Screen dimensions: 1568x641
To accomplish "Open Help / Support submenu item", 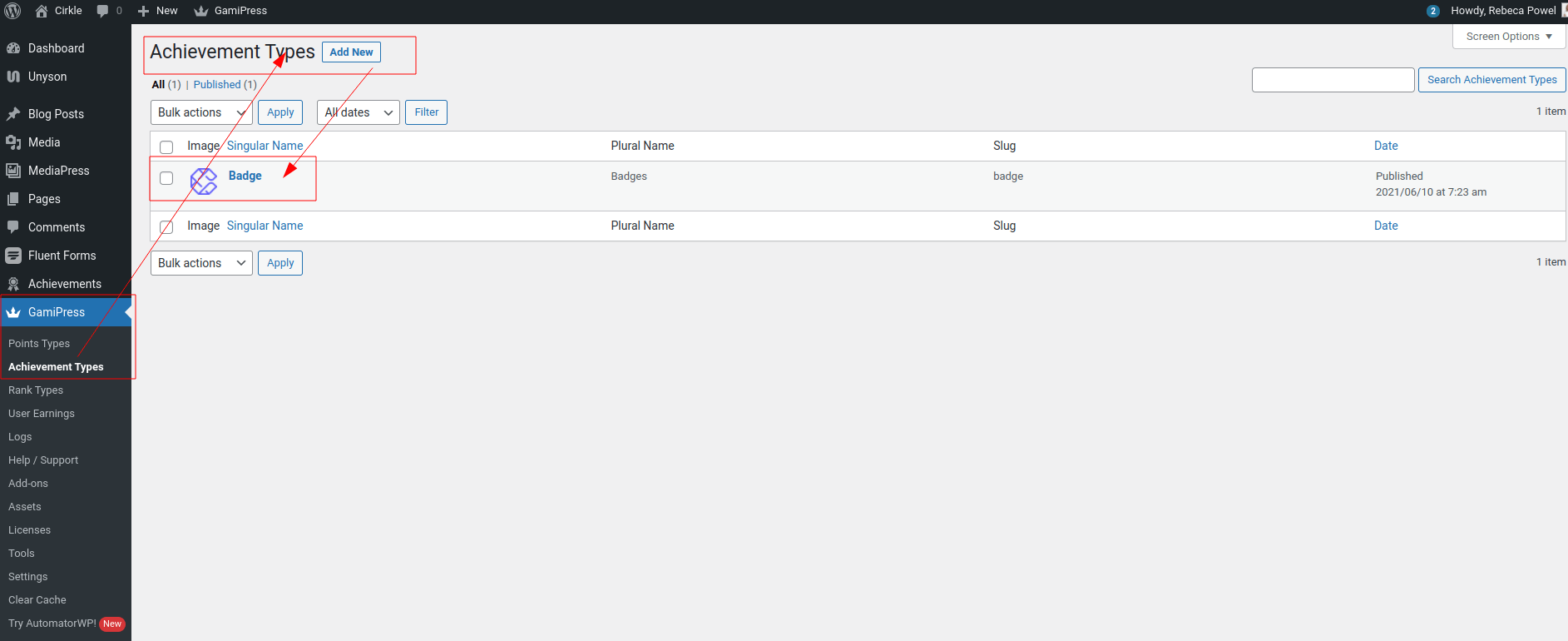I will coord(43,460).
